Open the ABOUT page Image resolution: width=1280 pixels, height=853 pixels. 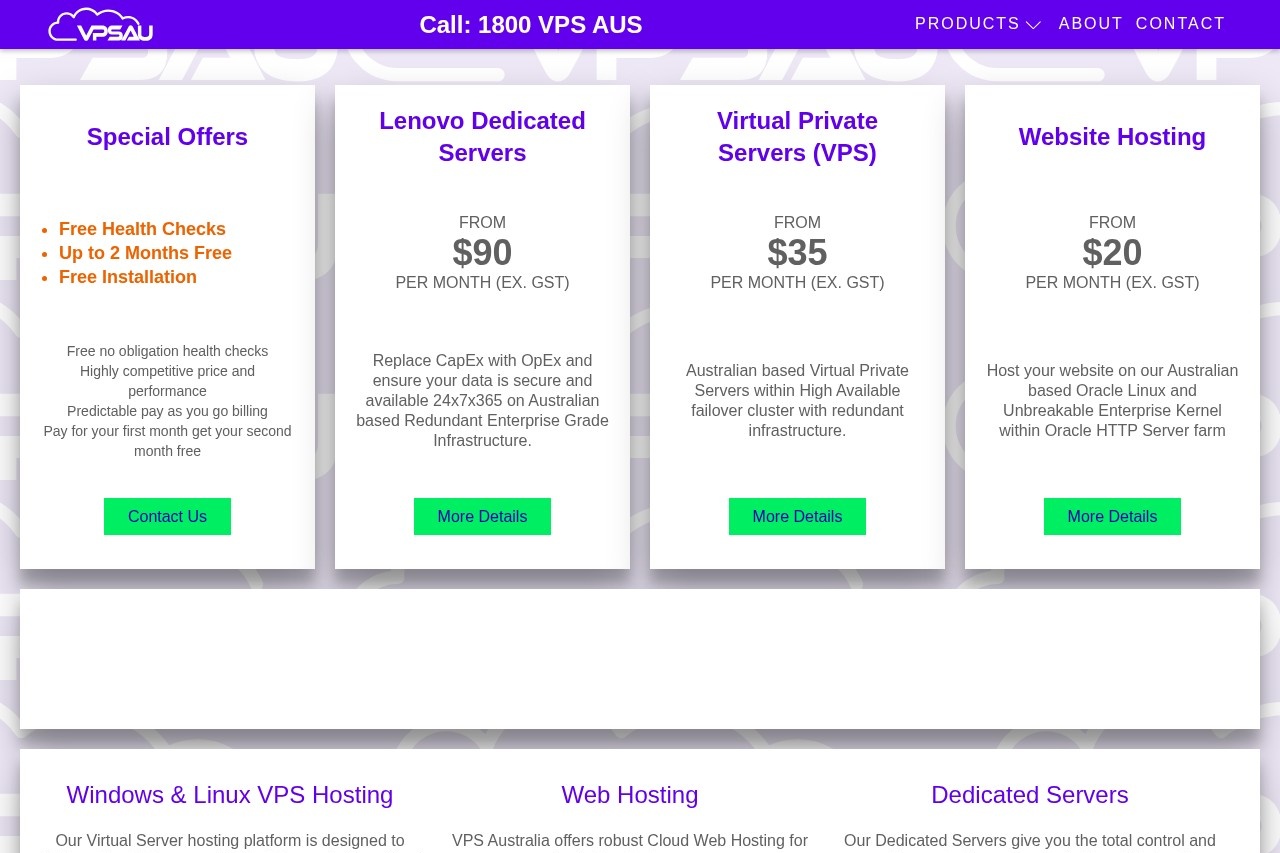[x=1091, y=23]
